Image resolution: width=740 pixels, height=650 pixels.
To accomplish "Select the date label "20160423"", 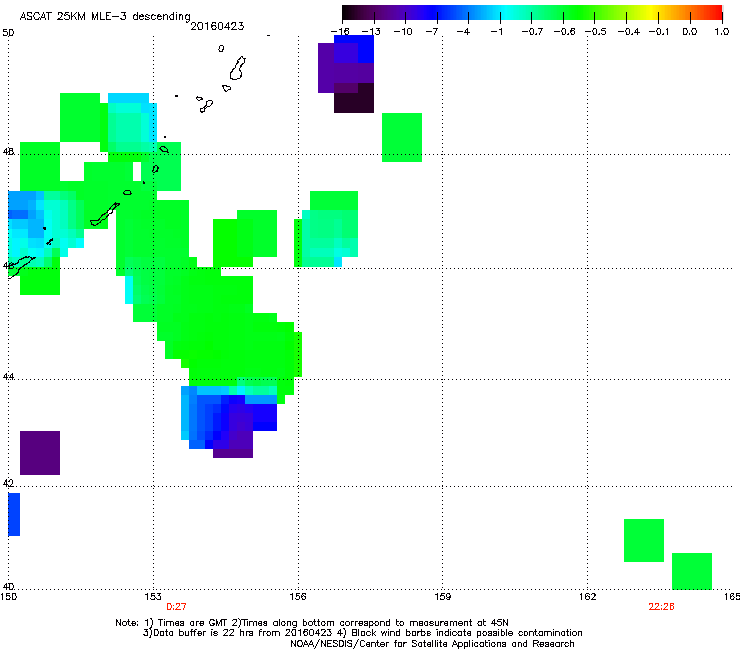I will coord(217,26).
